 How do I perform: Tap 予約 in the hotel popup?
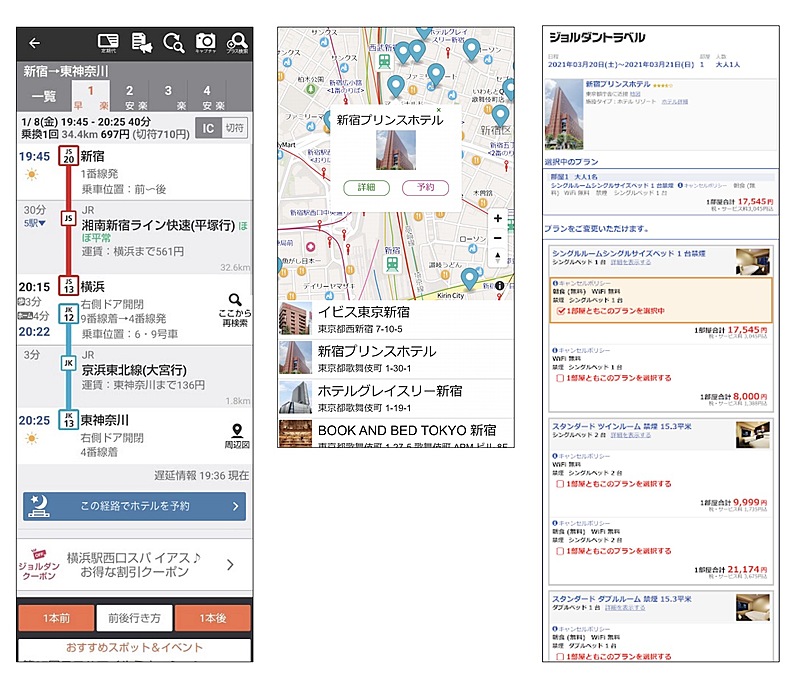[x=426, y=188]
